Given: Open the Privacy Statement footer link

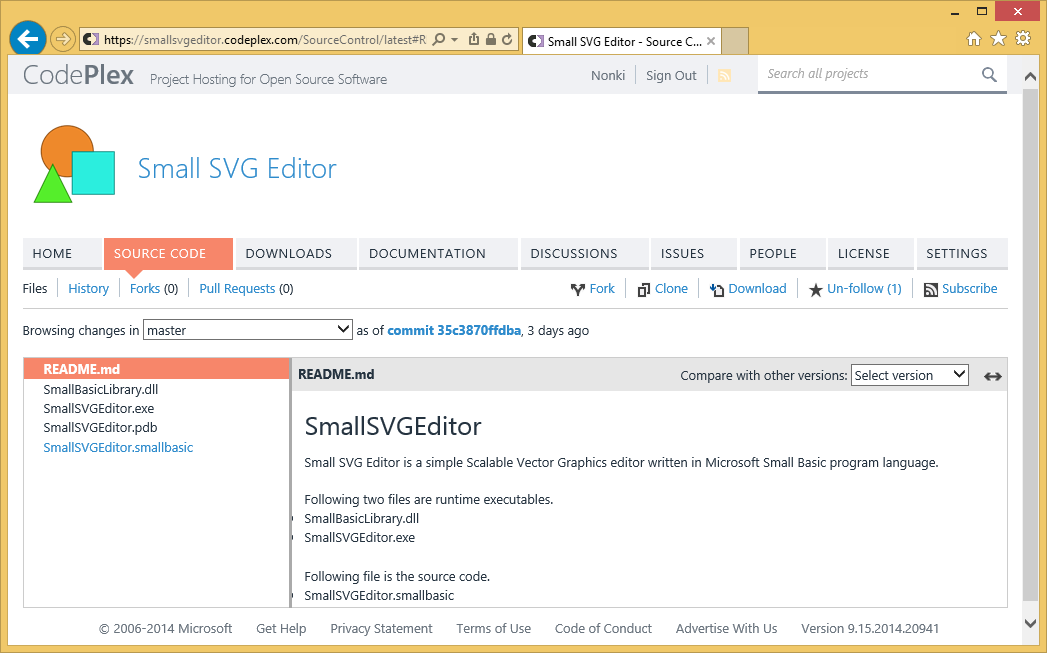Looking at the screenshot, I should 381,628.
